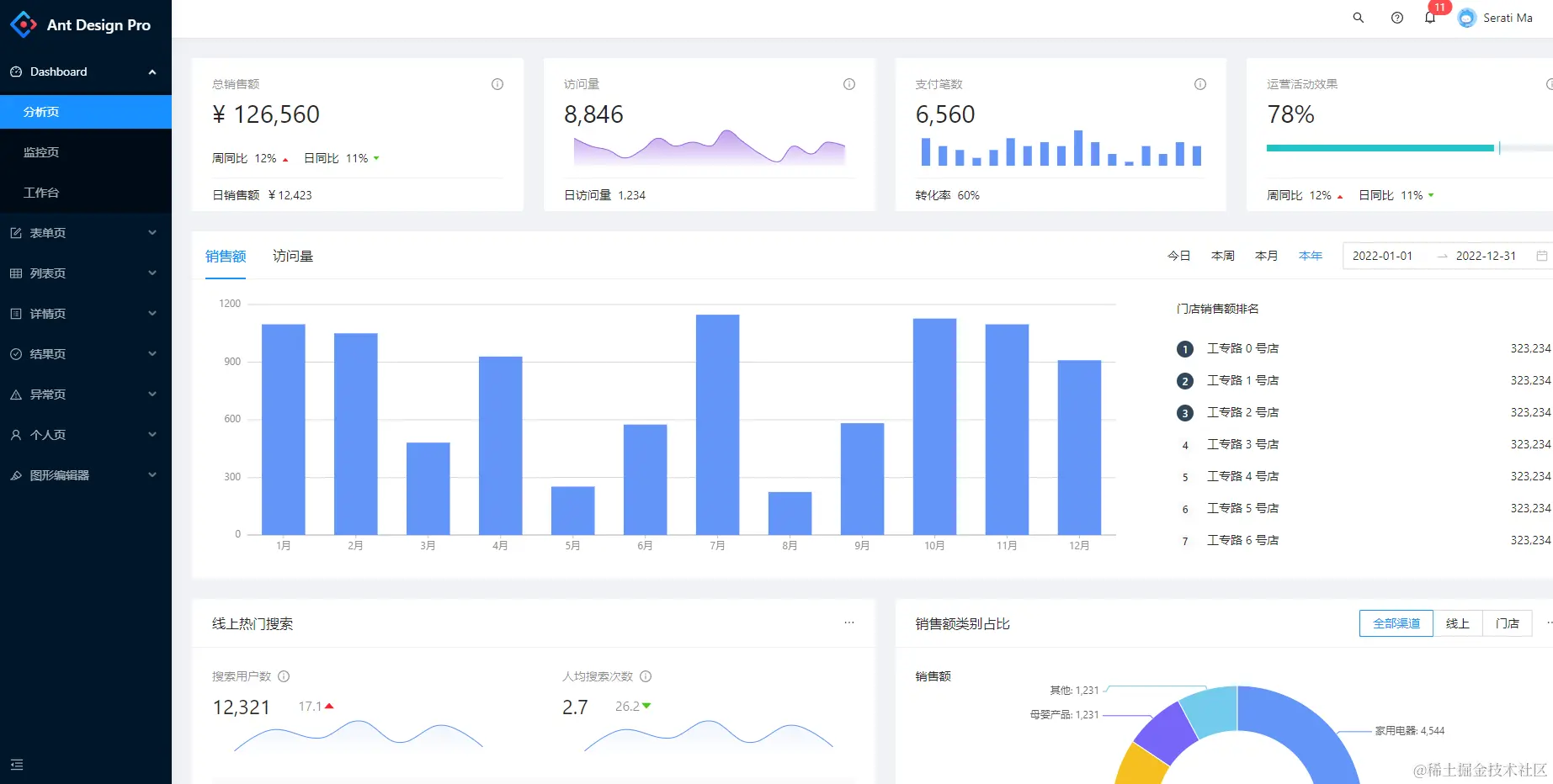The image size is (1553, 784).
Task: Click the 搜索用户数 trend sparkline
Action: tap(359, 735)
